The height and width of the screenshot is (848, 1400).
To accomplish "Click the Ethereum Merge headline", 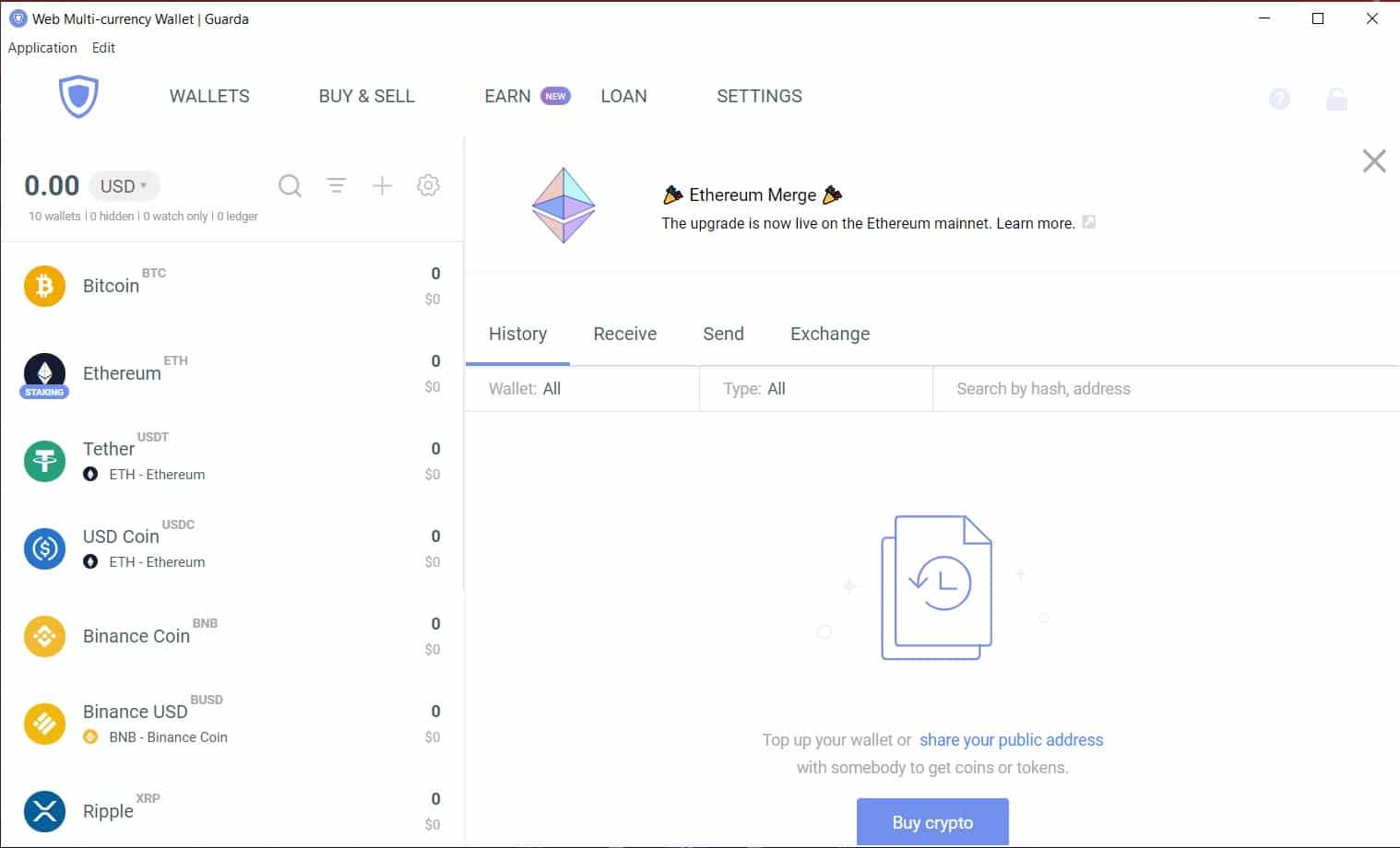I will pyautogui.click(x=753, y=194).
